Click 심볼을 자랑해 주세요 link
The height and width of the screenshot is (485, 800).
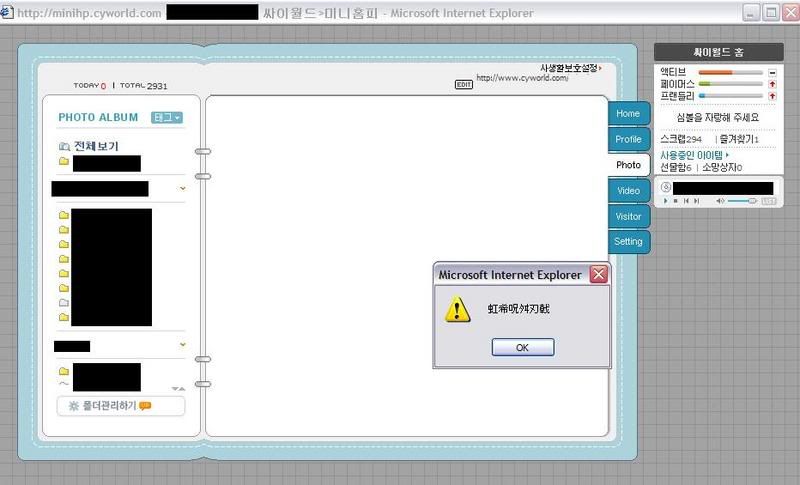[x=718, y=117]
